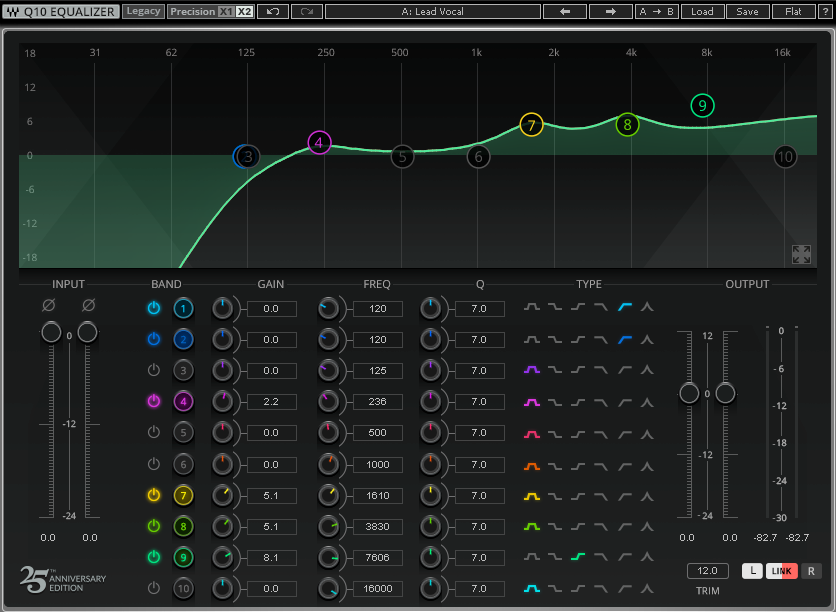The width and height of the screenshot is (836, 612).
Task: Click right output fader handle
Action: pos(725,393)
